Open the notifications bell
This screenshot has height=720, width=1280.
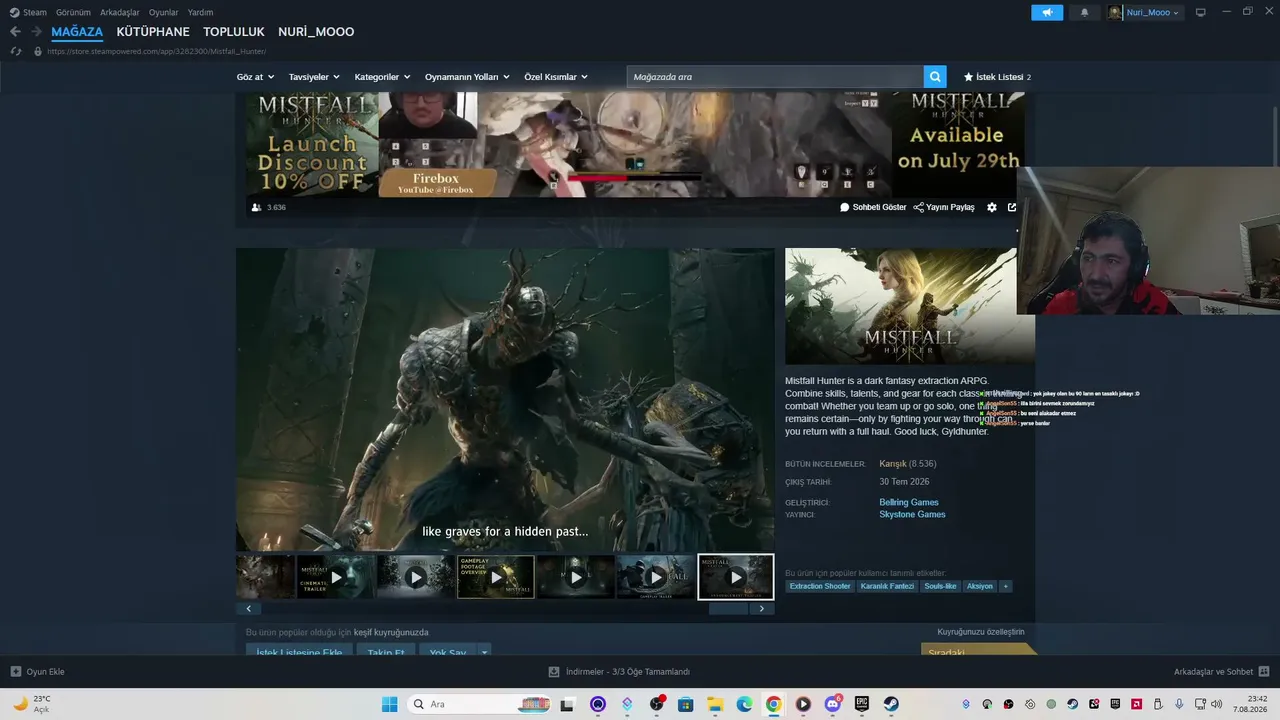click(1085, 12)
